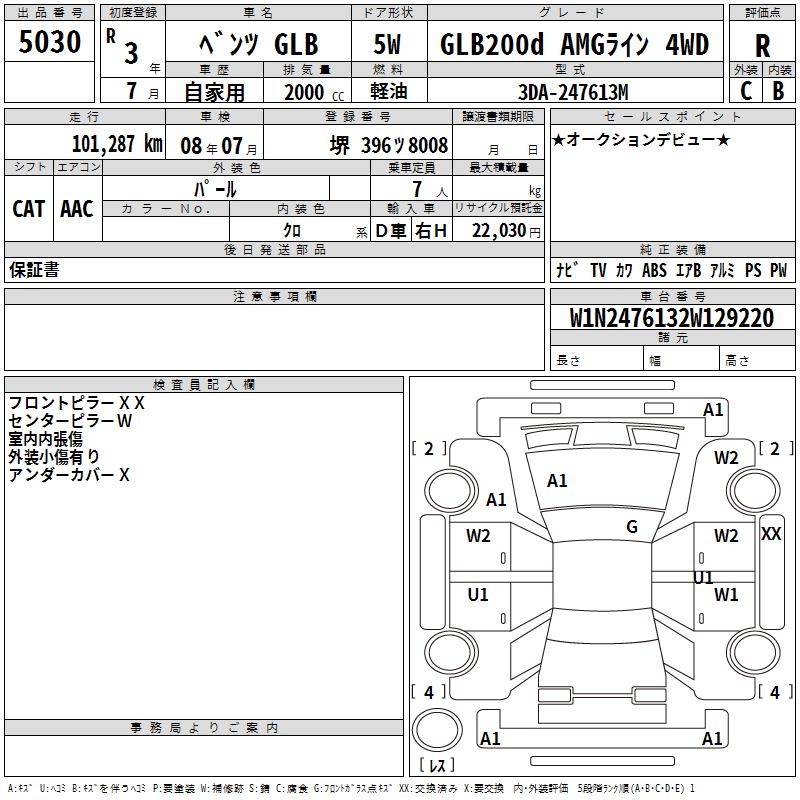Viewport: 800px width, 800px height.
Task: Select the mileage 101,287 km
Action: 117,144
